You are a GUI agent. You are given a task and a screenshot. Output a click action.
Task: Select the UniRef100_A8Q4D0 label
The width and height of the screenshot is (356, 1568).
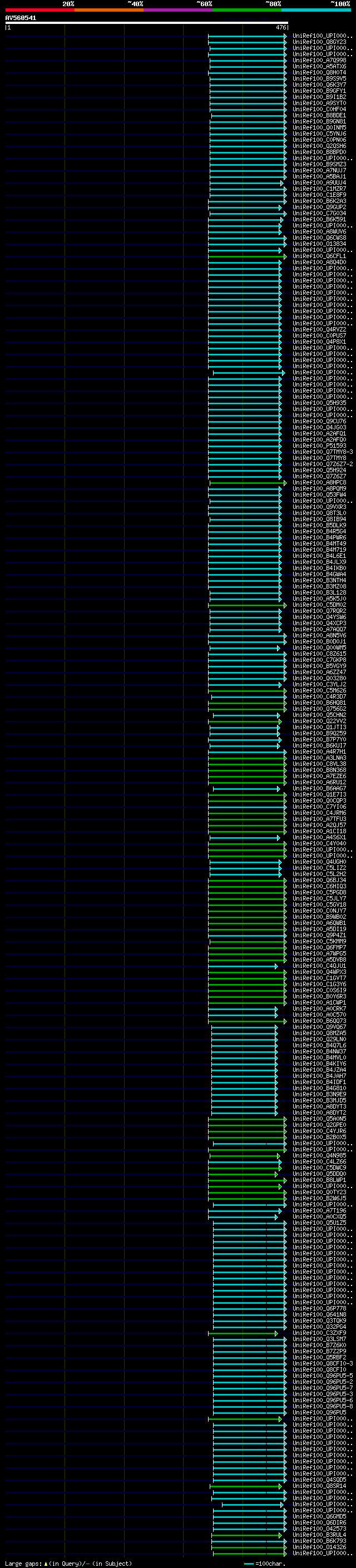coord(319,263)
